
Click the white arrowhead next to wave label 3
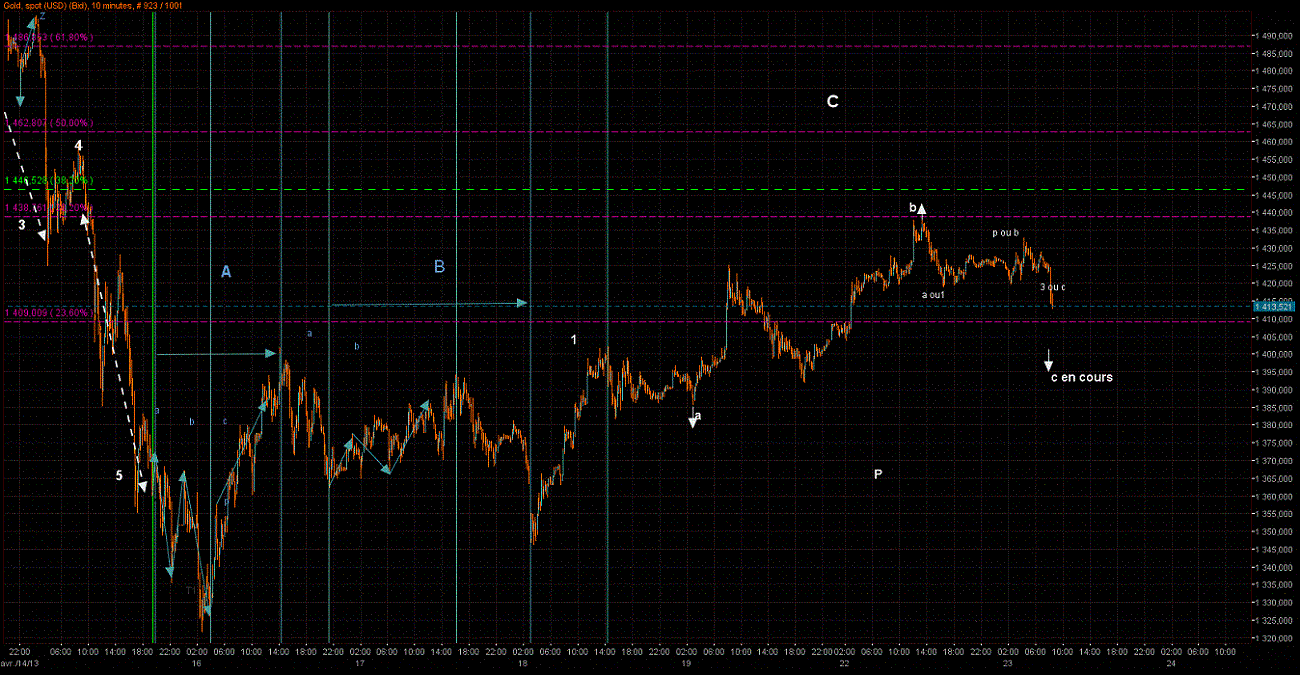(x=42, y=235)
